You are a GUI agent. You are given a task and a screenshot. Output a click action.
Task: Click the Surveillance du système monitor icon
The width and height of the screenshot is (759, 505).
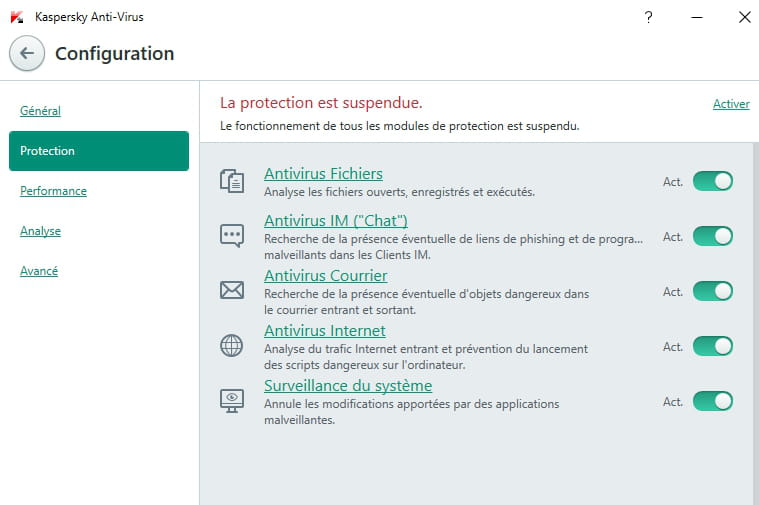pyautogui.click(x=232, y=401)
